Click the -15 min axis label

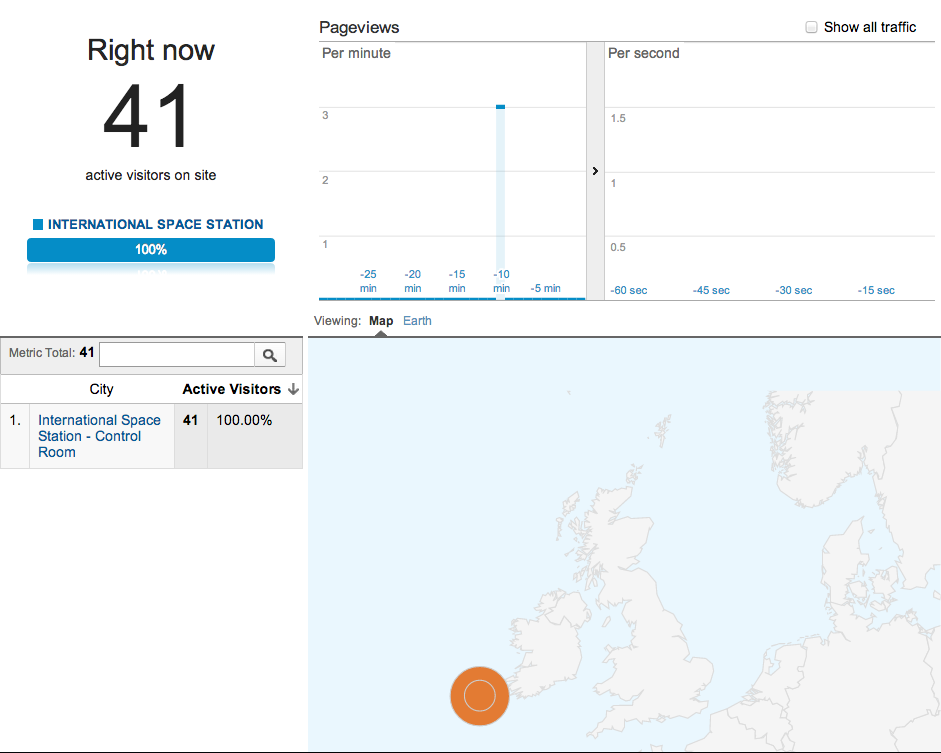457,281
